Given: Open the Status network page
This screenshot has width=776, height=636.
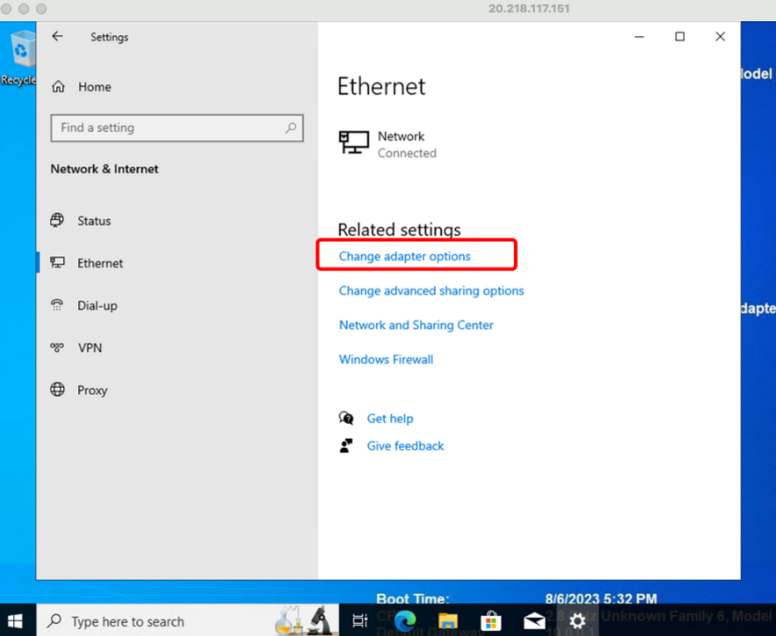Looking at the screenshot, I should (94, 221).
